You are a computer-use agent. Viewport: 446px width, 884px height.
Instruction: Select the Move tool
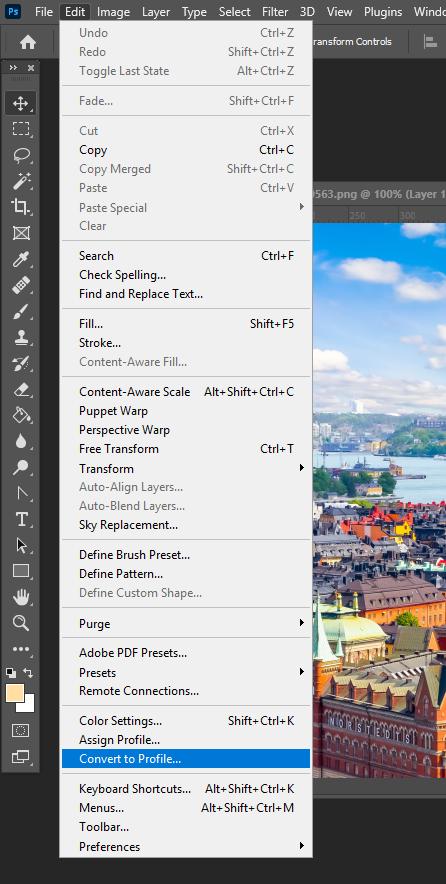click(x=21, y=103)
